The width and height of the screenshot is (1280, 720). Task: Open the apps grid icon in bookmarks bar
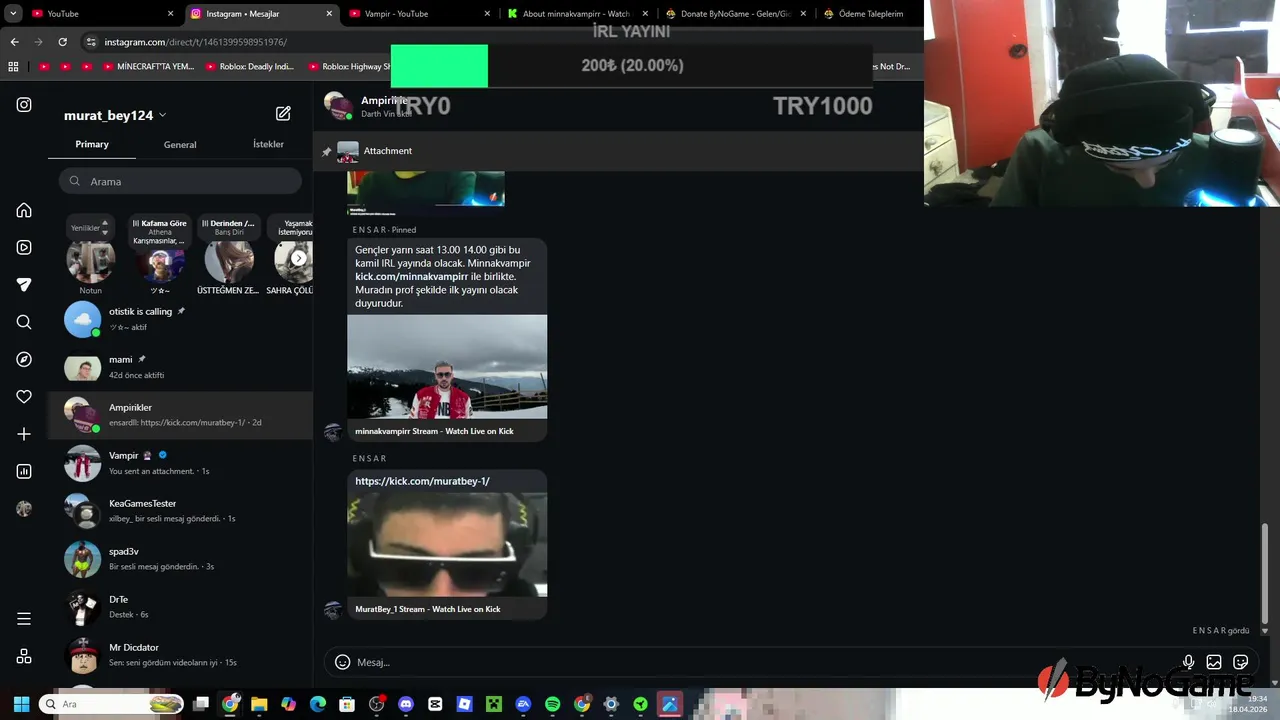click(13, 67)
